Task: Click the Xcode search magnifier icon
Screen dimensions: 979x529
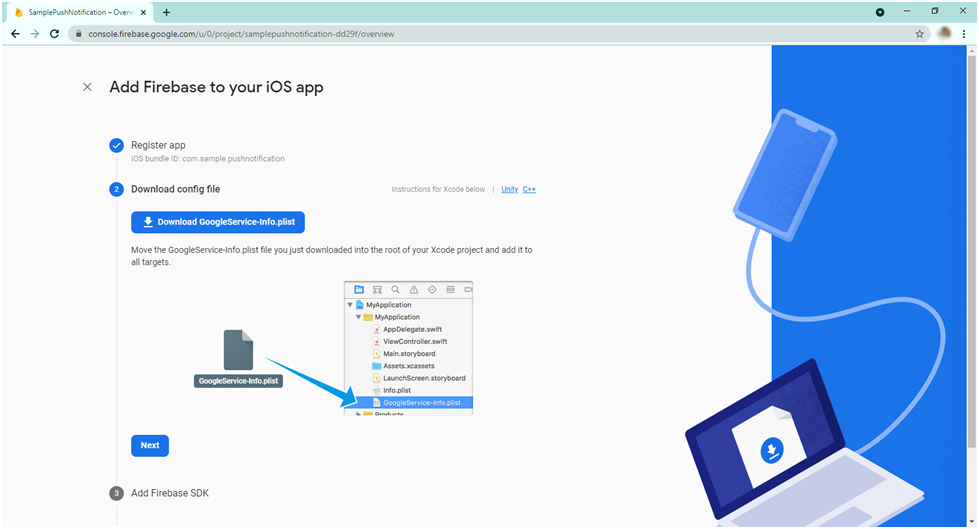Action: pos(395,290)
